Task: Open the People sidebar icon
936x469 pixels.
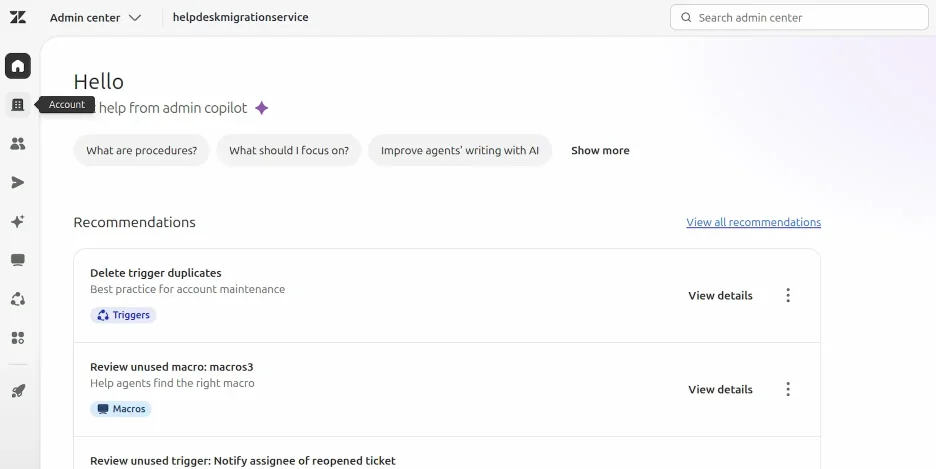Action: 18,144
